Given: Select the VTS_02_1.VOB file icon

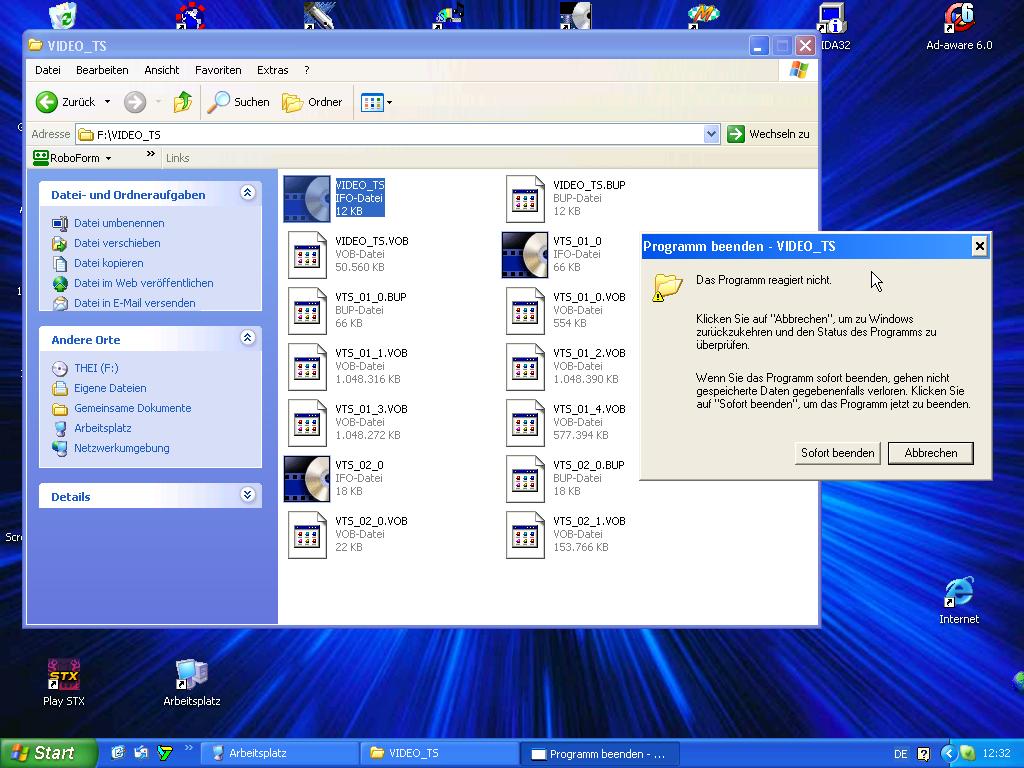Looking at the screenshot, I should click(525, 535).
